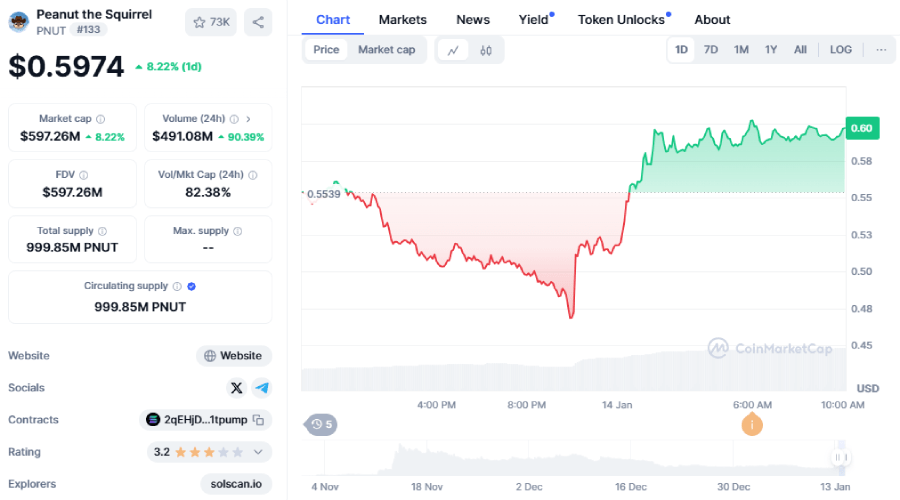Open the chart more options menu

(881, 50)
